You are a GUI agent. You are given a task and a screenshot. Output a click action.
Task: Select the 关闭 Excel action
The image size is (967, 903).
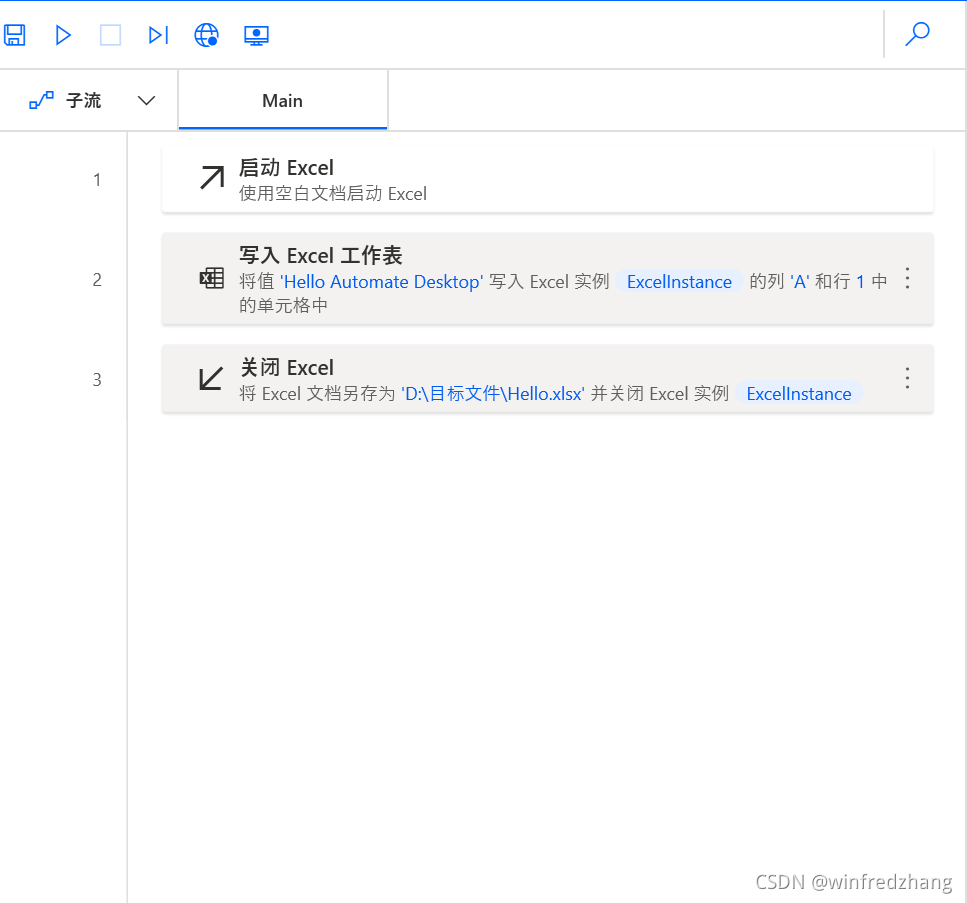(548, 379)
